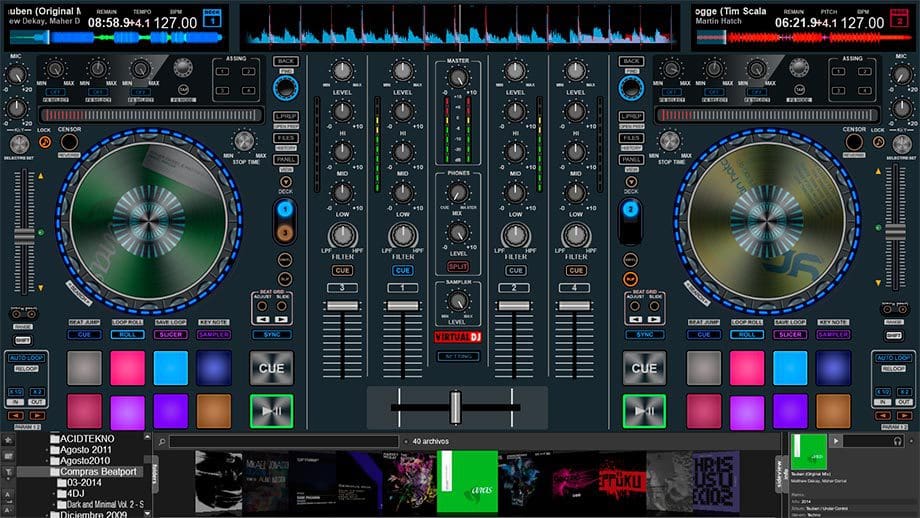Set loop IN point on left deck

[16, 402]
